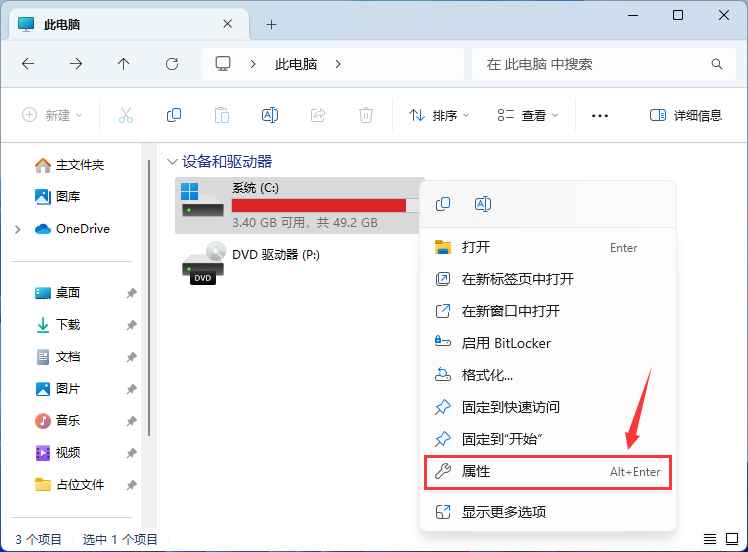Viewport: 748px width, 552px height.
Task: Click the monitor icon in address bar
Action: click(x=223, y=64)
